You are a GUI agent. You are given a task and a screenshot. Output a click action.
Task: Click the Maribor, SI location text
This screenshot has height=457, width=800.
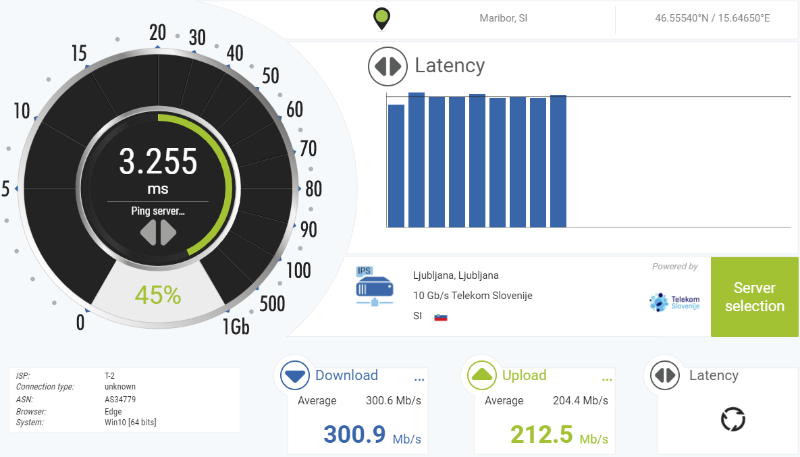coord(504,18)
